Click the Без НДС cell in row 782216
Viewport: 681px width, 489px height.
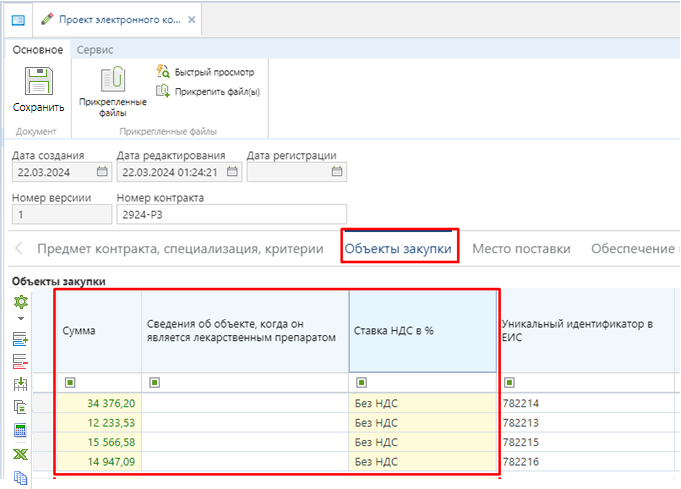pos(423,462)
